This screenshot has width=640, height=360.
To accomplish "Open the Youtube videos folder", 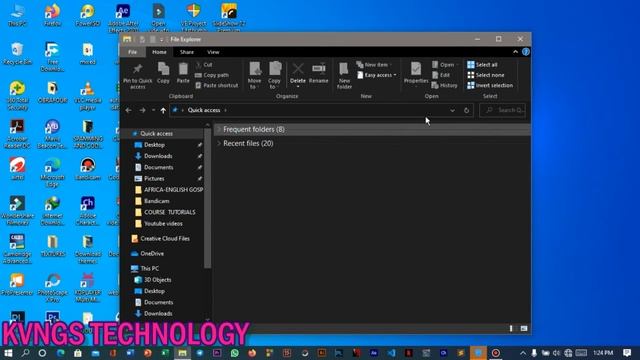I will point(163,224).
